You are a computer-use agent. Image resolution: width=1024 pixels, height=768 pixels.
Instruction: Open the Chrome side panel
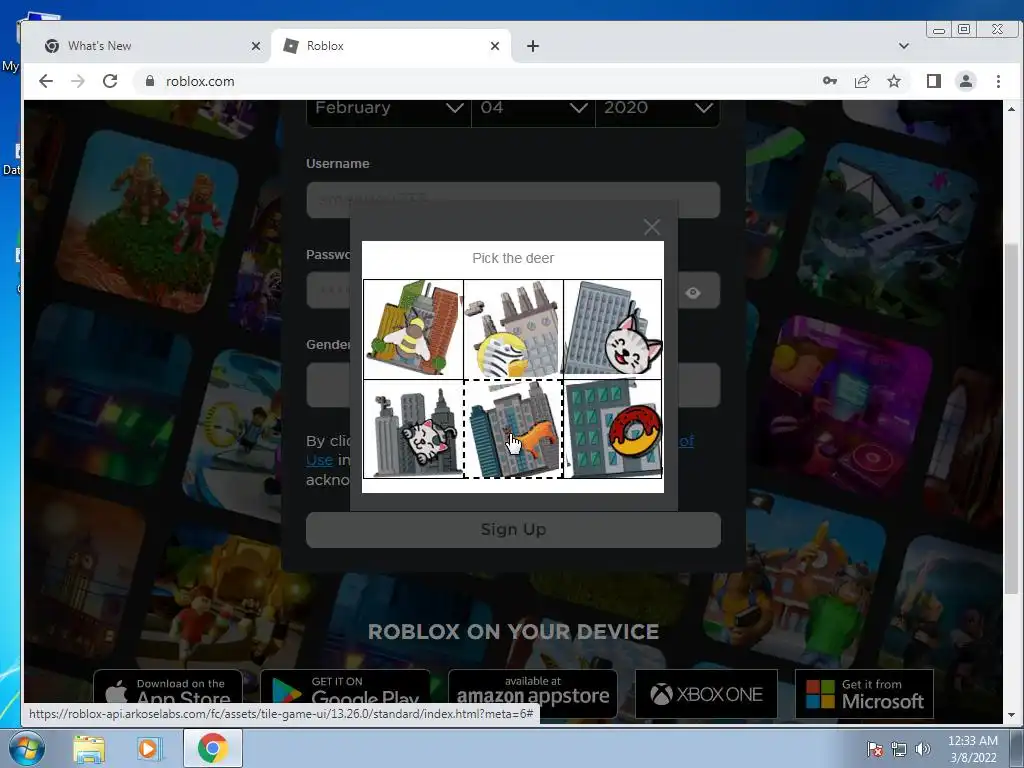(934, 81)
